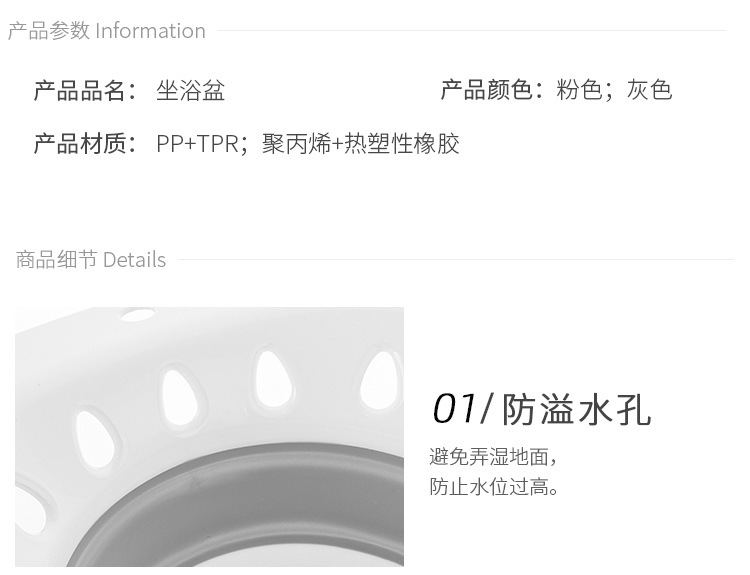Click a teardrop overflow hole in photo

coord(274,380)
